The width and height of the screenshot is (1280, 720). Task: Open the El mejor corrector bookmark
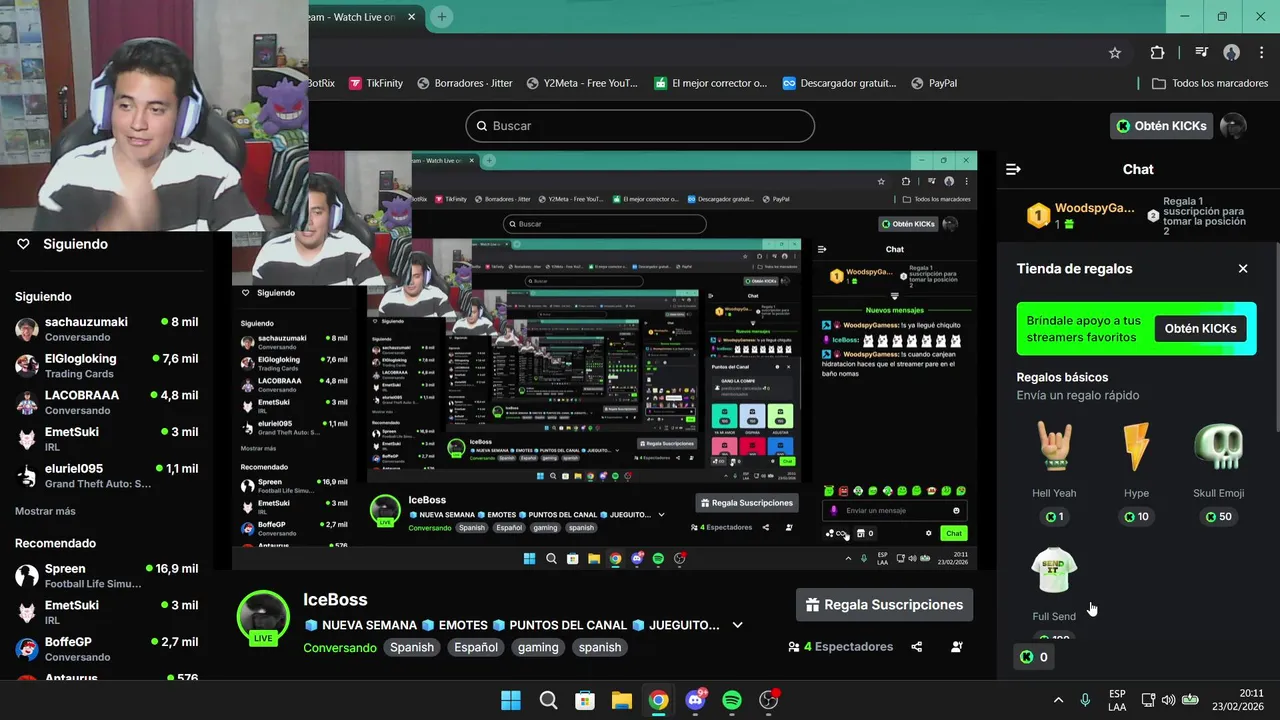click(x=711, y=83)
